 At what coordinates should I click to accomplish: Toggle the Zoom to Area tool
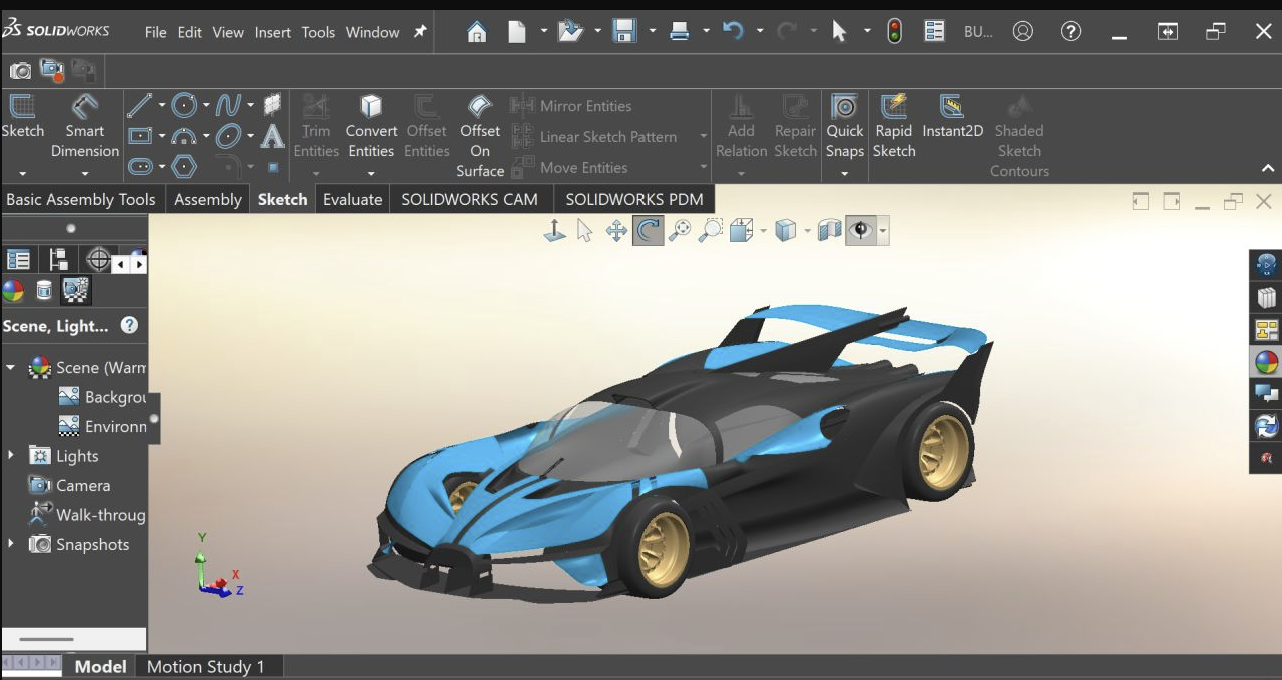(x=711, y=231)
